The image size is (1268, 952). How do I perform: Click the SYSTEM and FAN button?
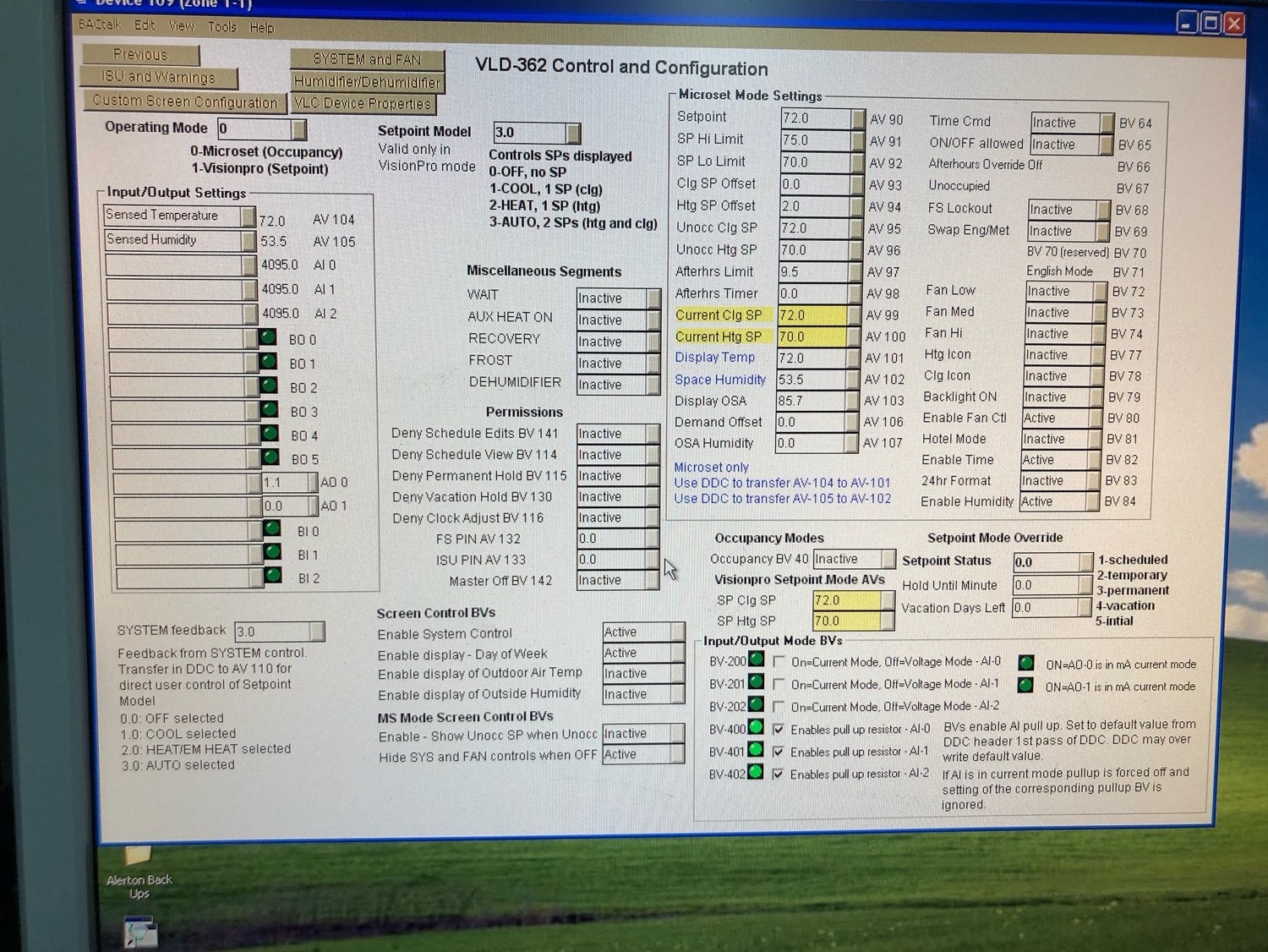point(367,59)
